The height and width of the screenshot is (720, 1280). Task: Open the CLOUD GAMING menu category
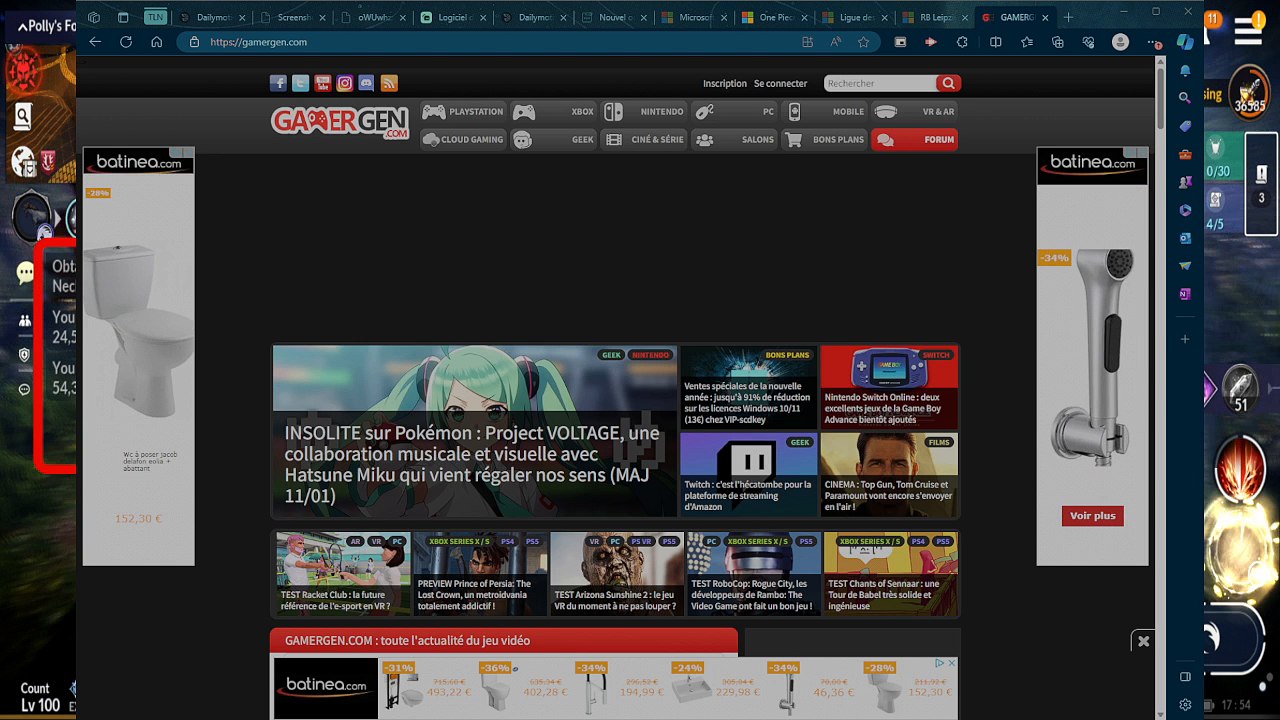[x=463, y=140]
